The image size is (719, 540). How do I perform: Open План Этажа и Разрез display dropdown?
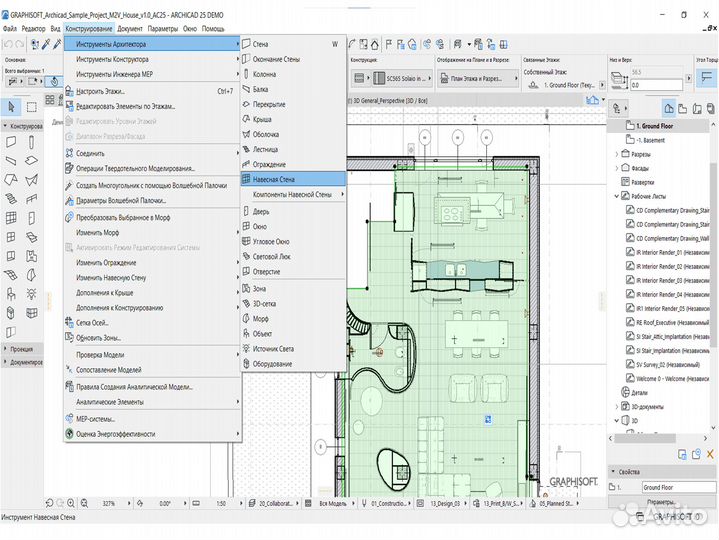tap(478, 78)
